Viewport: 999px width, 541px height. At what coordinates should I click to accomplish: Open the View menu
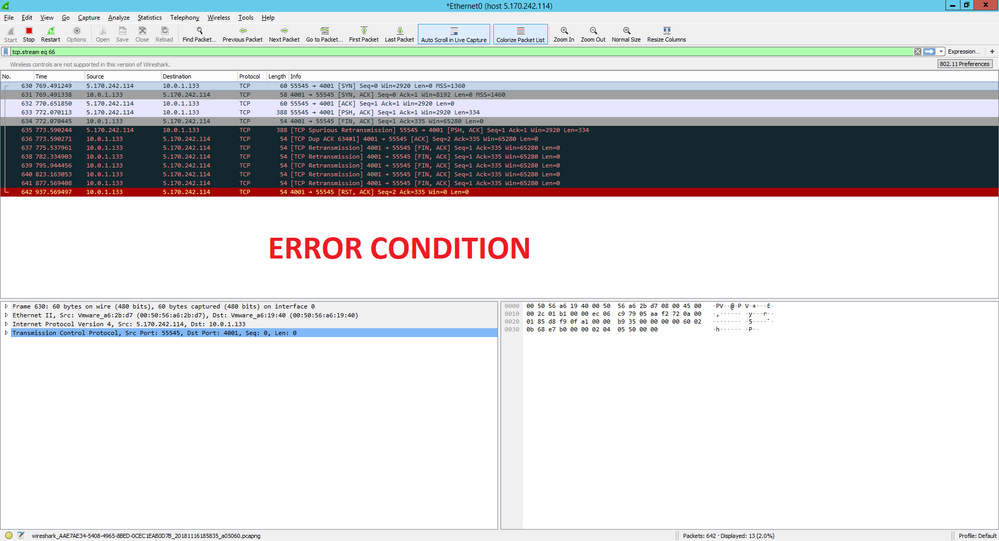pyautogui.click(x=47, y=18)
